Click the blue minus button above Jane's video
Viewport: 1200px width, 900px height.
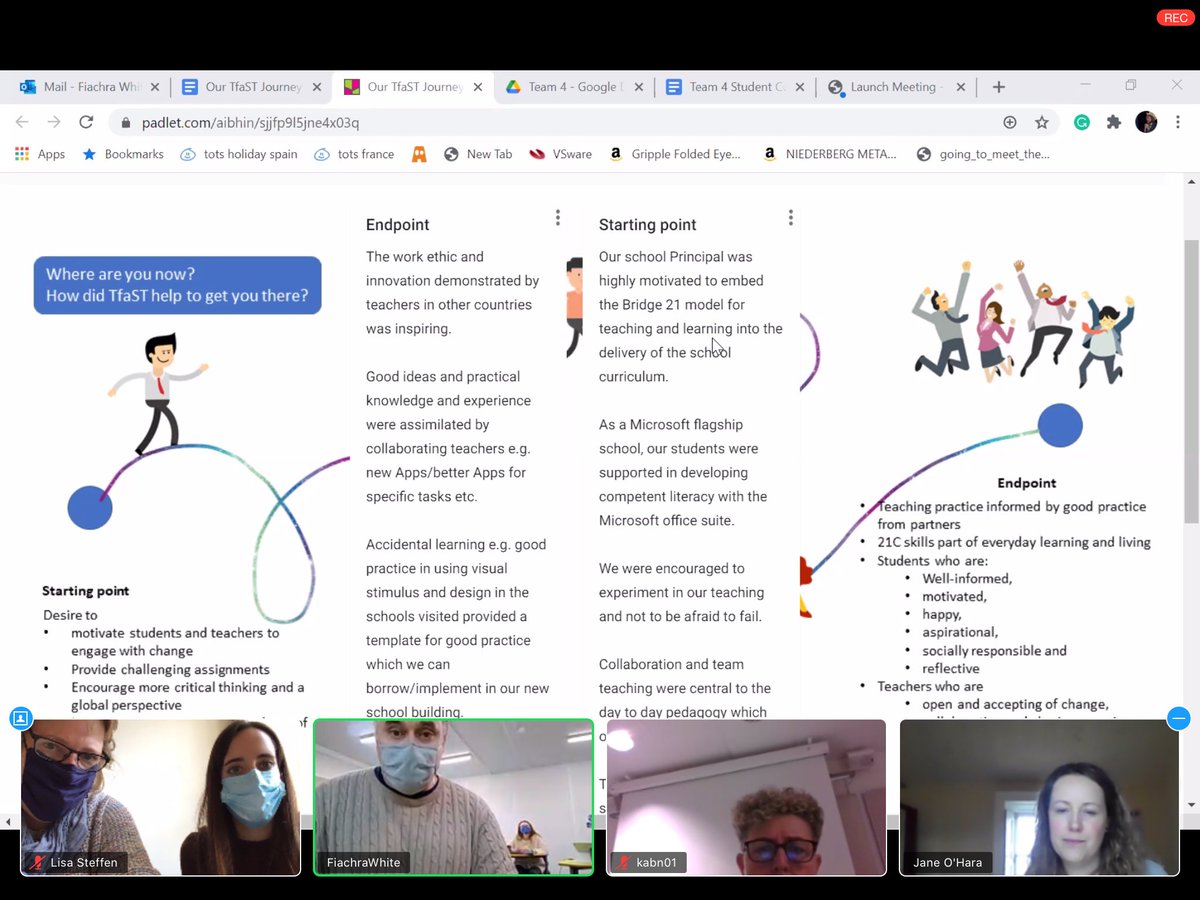[1178, 718]
